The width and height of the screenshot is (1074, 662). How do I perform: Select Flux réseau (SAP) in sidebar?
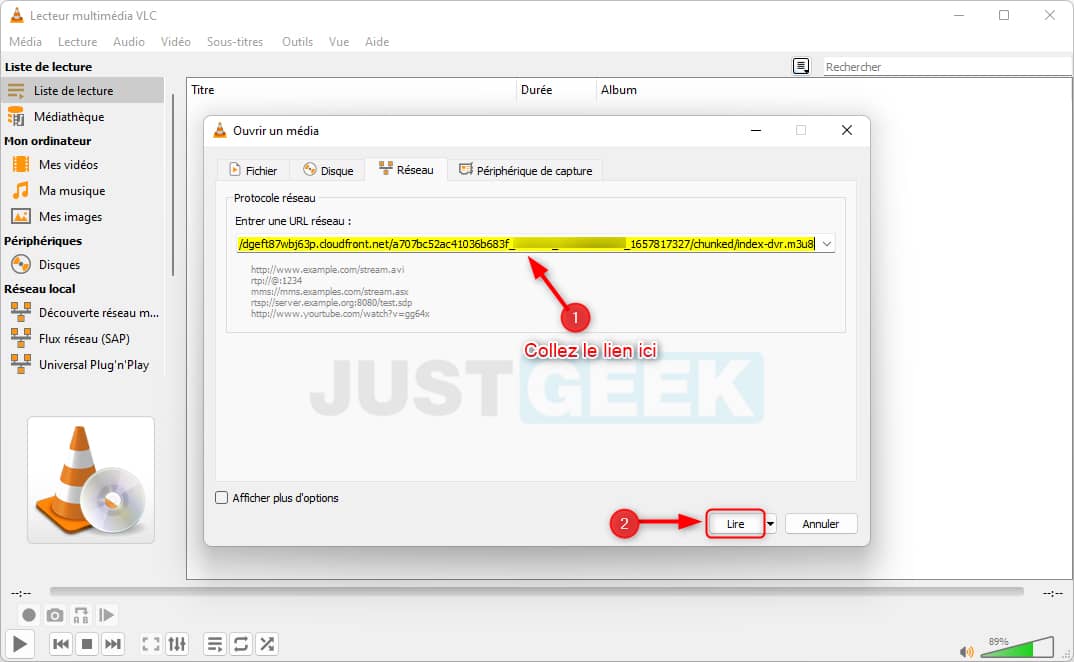click(82, 339)
